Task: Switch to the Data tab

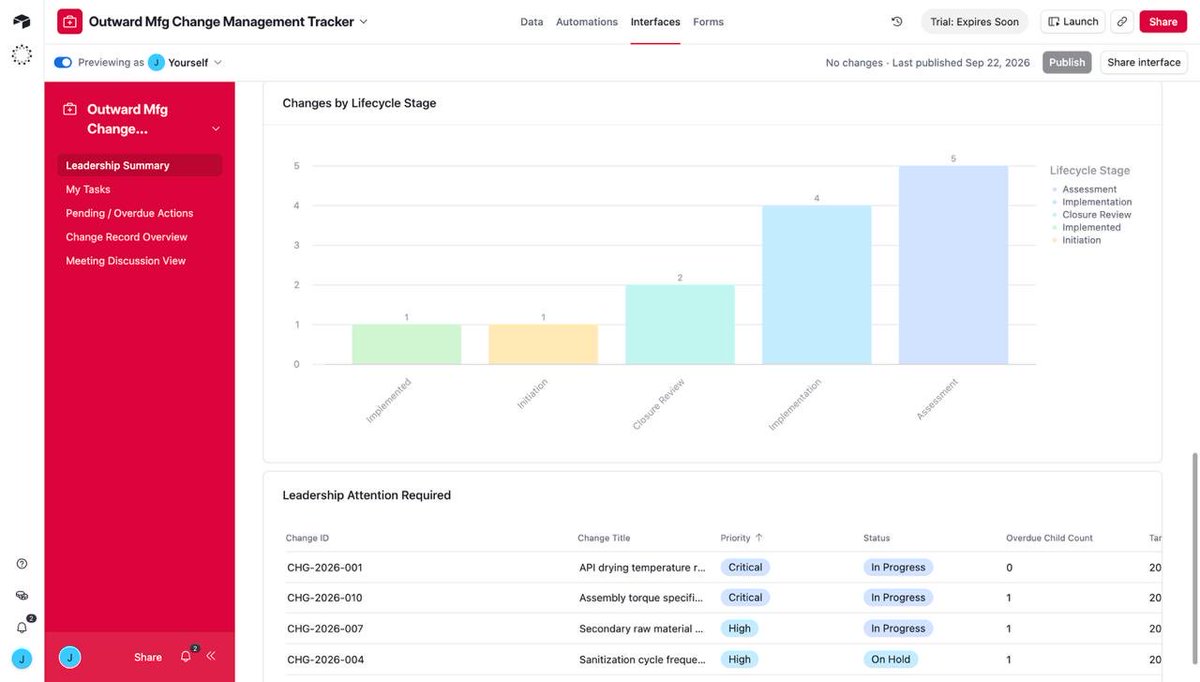Action: [532, 22]
